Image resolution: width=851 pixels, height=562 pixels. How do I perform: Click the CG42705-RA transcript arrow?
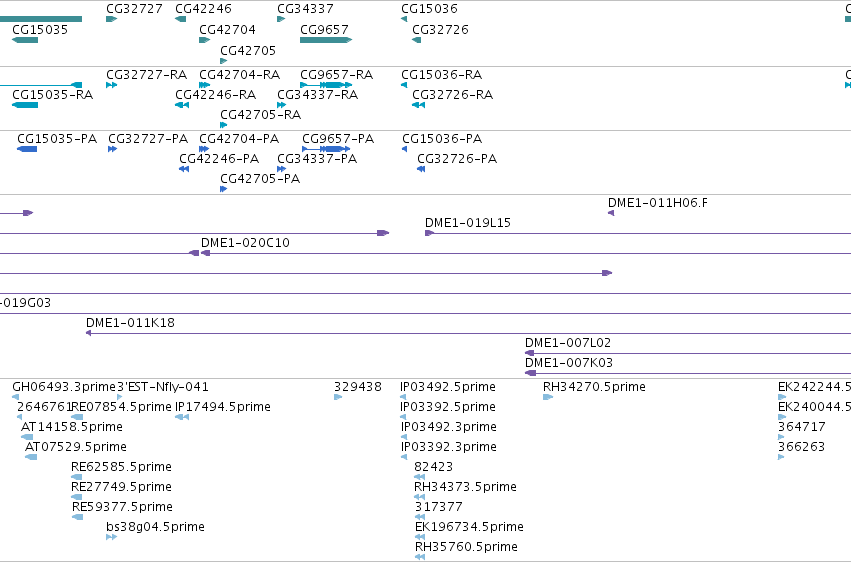point(223,125)
